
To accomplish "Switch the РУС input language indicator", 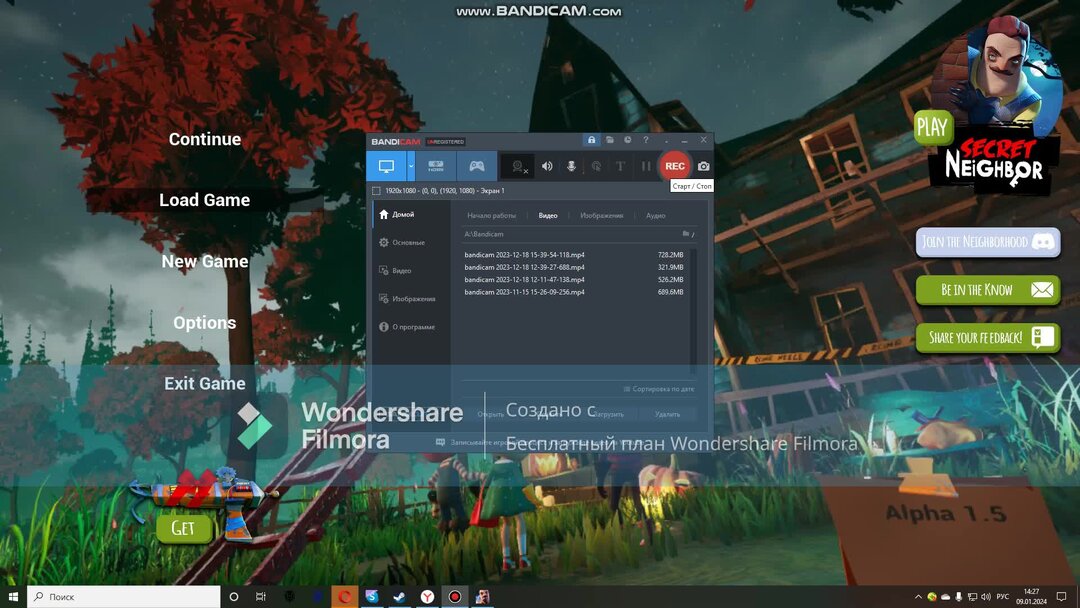I will (1003, 596).
